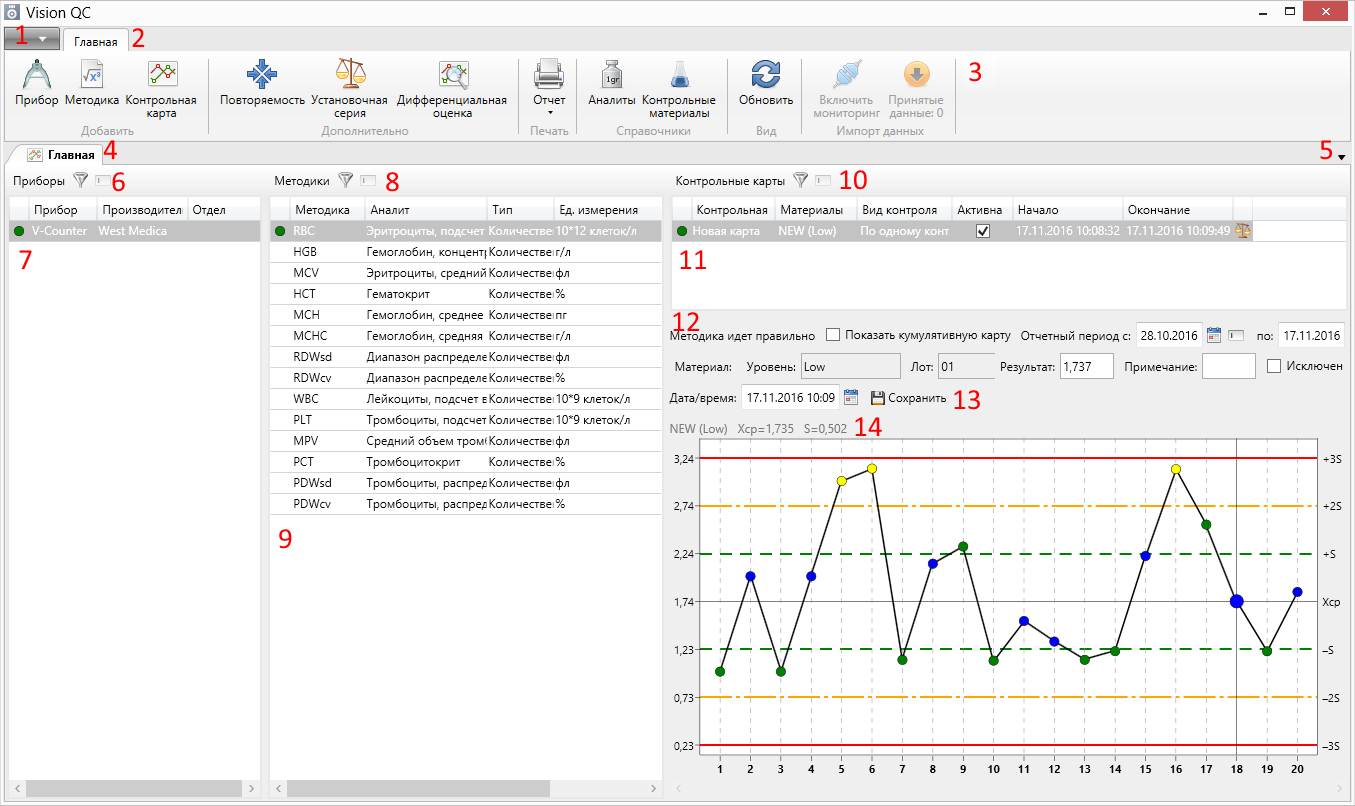Toggle switch beside report period start calendar
This screenshot has height=806, width=1355.
tap(1236, 335)
